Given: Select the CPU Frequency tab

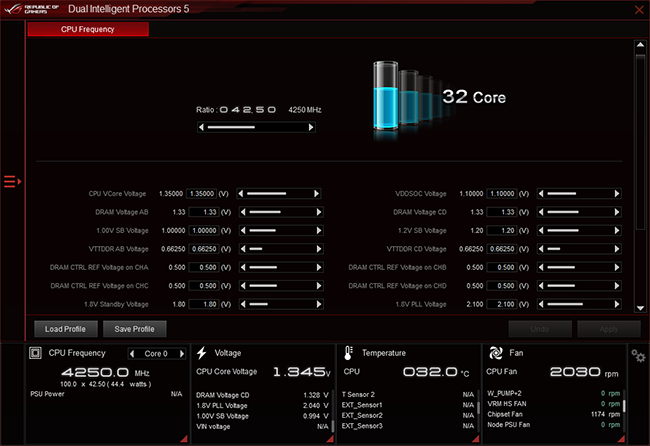Looking at the screenshot, I should tap(88, 29).
